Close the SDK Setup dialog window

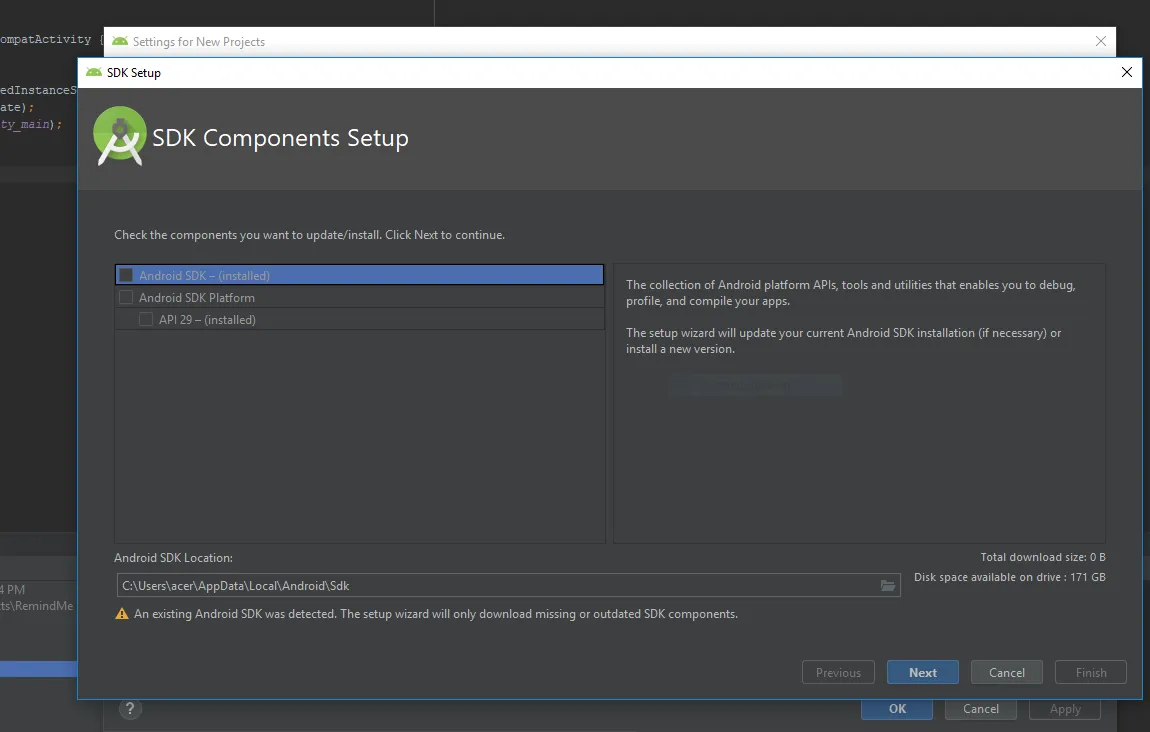coord(1127,72)
